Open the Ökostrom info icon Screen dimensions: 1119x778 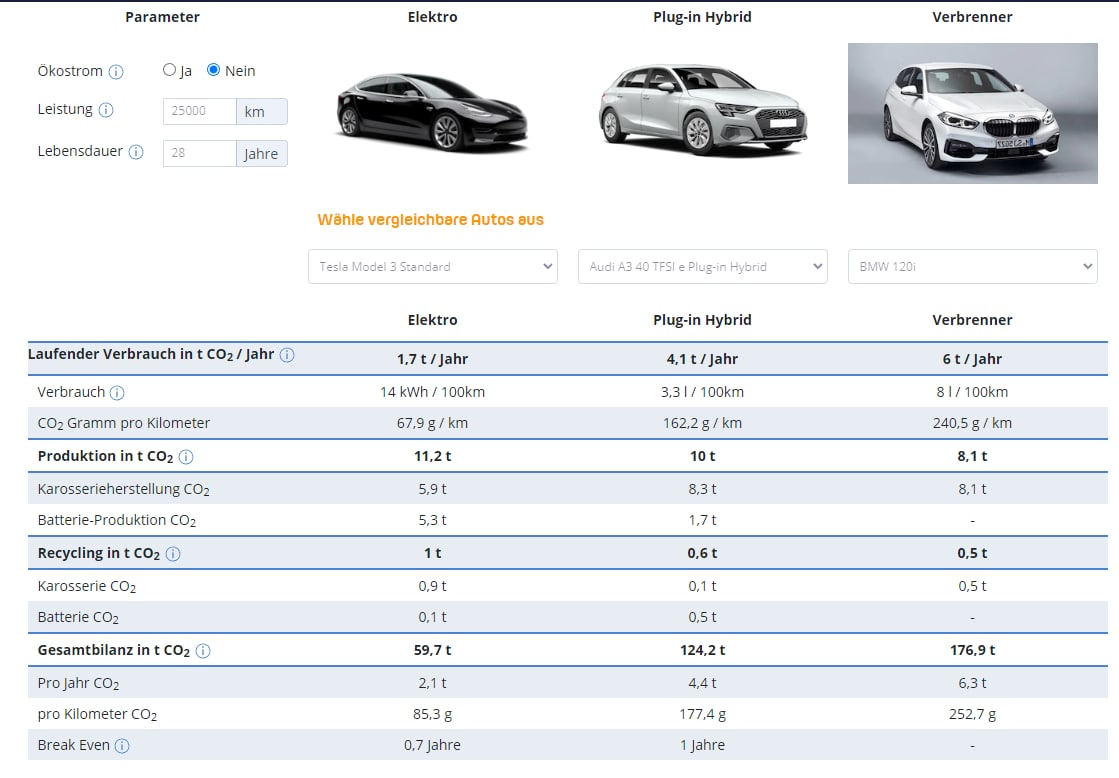click(116, 72)
